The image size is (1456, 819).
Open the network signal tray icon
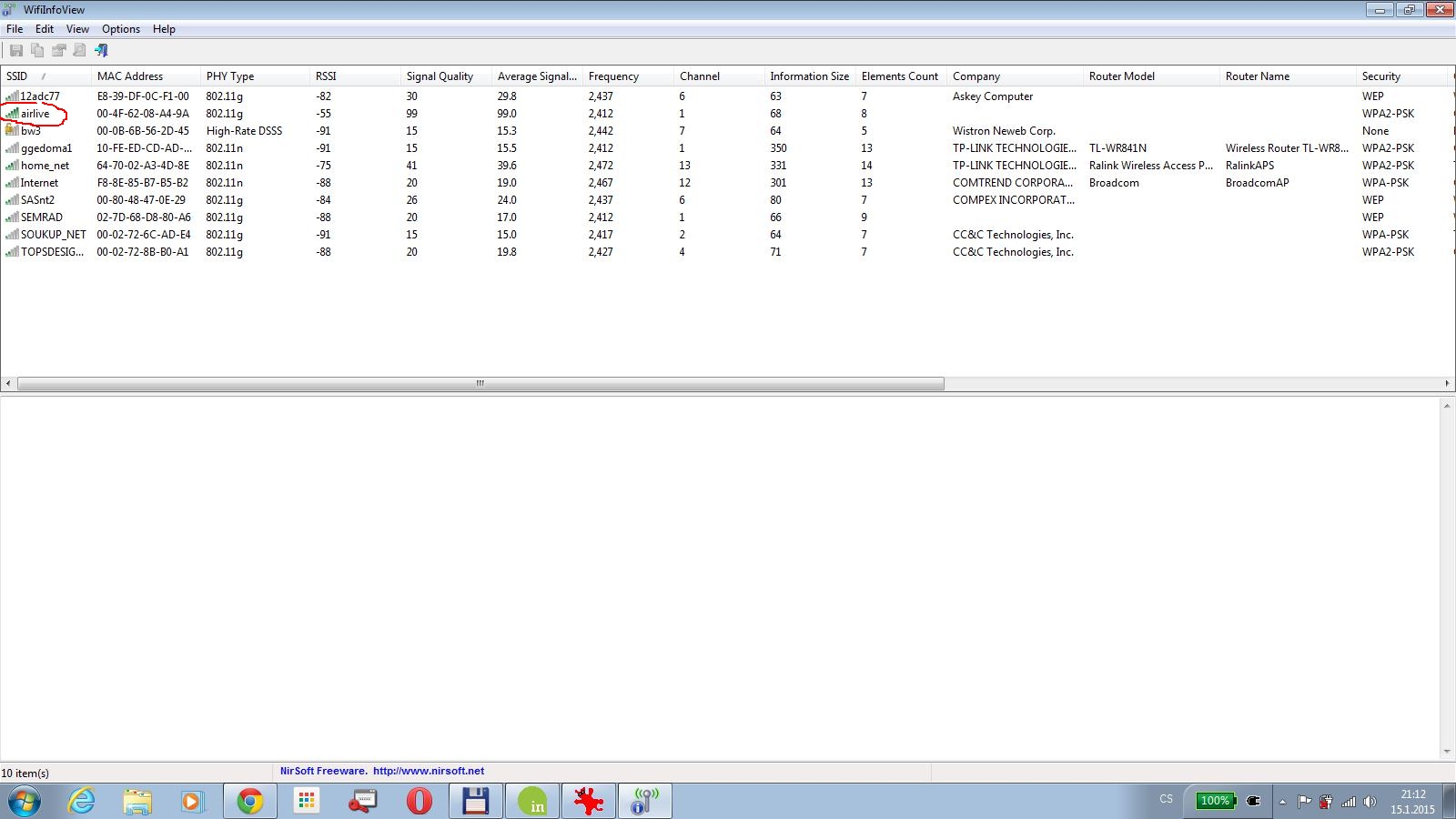point(1349,802)
